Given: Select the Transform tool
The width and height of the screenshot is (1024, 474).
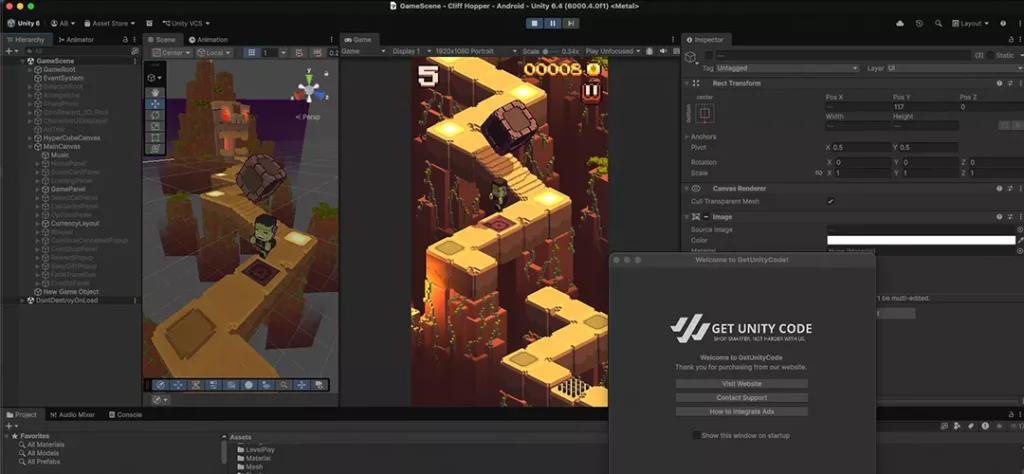Looking at the screenshot, I should click(155, 149).
